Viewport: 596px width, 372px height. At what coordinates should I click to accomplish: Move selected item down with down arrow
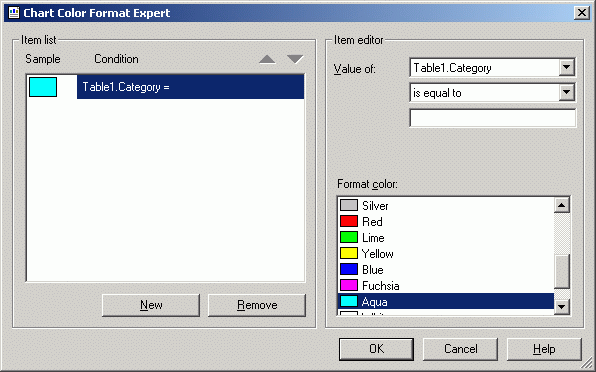[295, 59]
